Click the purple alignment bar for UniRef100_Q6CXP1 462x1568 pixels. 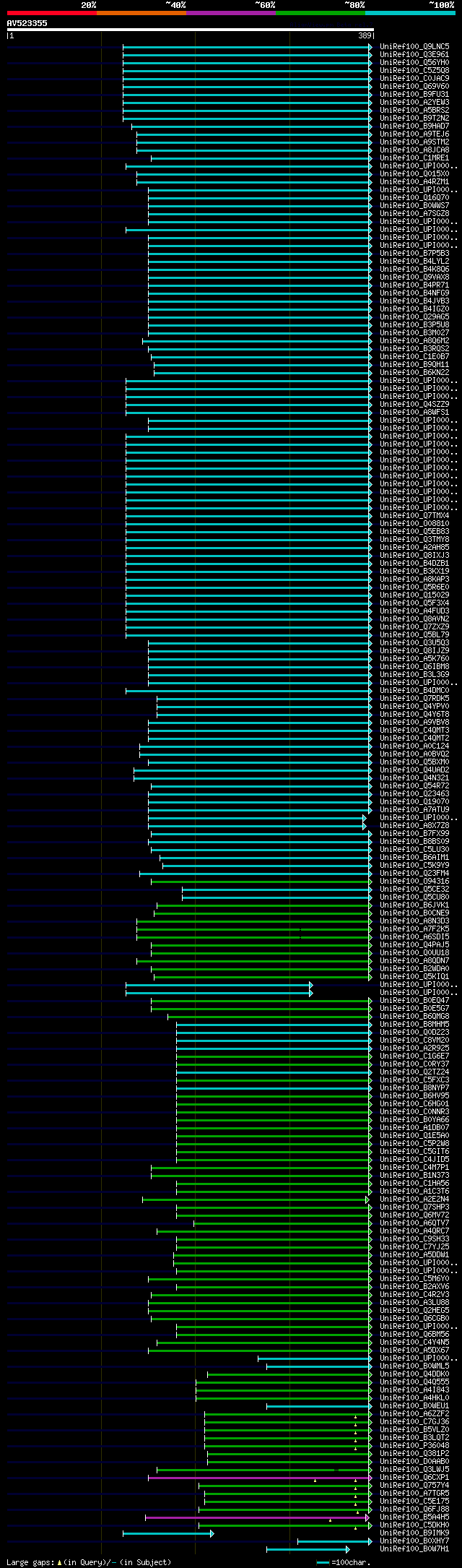260,1478
